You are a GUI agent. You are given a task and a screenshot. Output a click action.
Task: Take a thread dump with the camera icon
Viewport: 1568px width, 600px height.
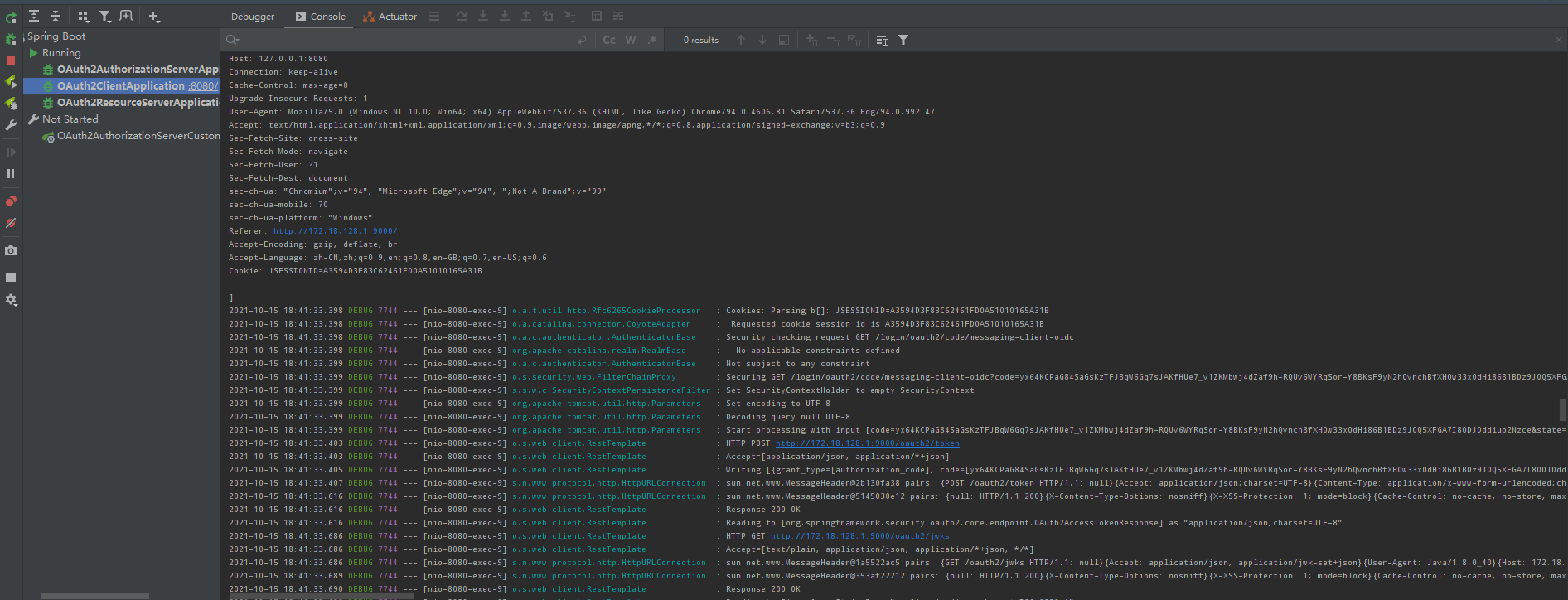pyautogui.click(x=11, y=250)
